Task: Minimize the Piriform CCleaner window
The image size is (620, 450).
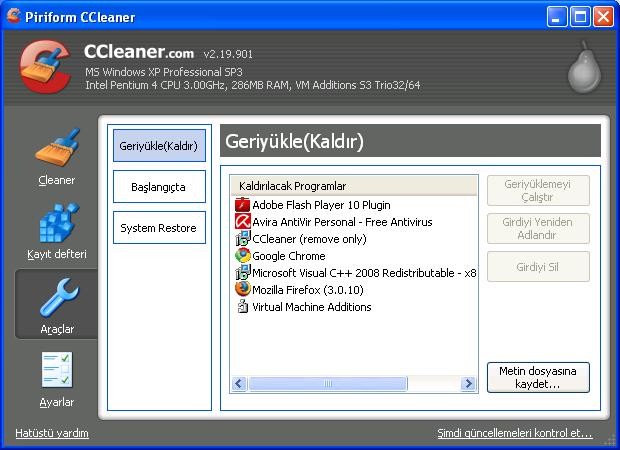Action: [x=557, y=17]
